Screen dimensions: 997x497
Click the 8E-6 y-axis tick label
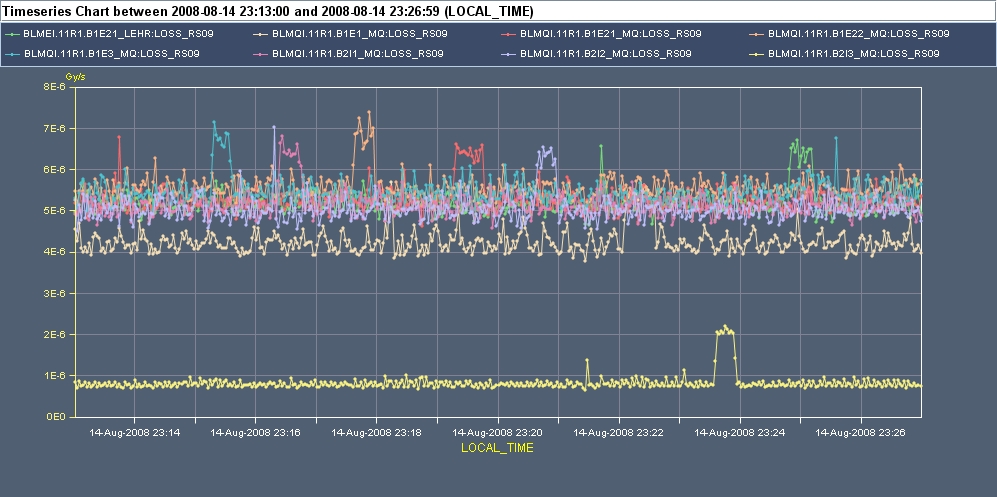[x=55, y=87]
